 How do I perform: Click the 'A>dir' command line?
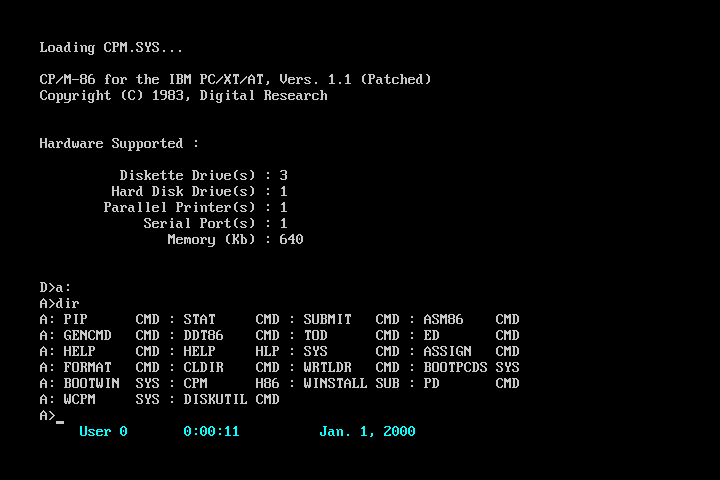tap(59, 304)
